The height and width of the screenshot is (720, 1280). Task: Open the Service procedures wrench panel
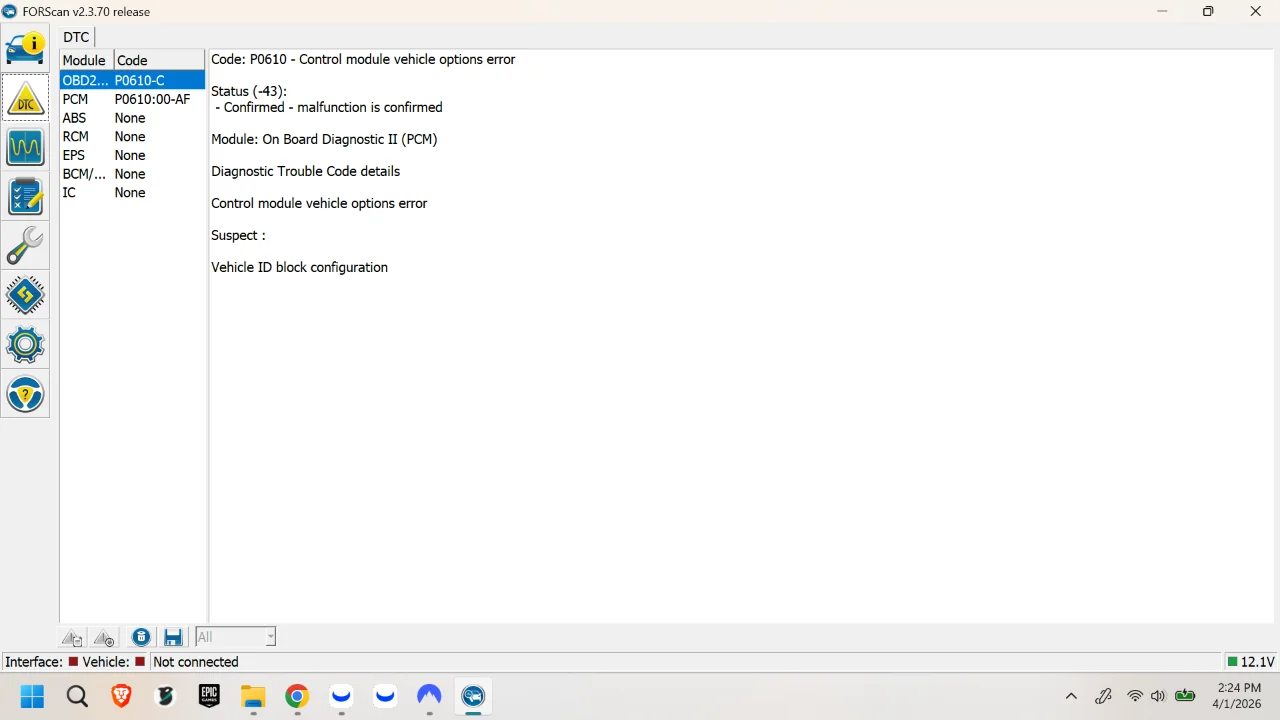(25, 245)
